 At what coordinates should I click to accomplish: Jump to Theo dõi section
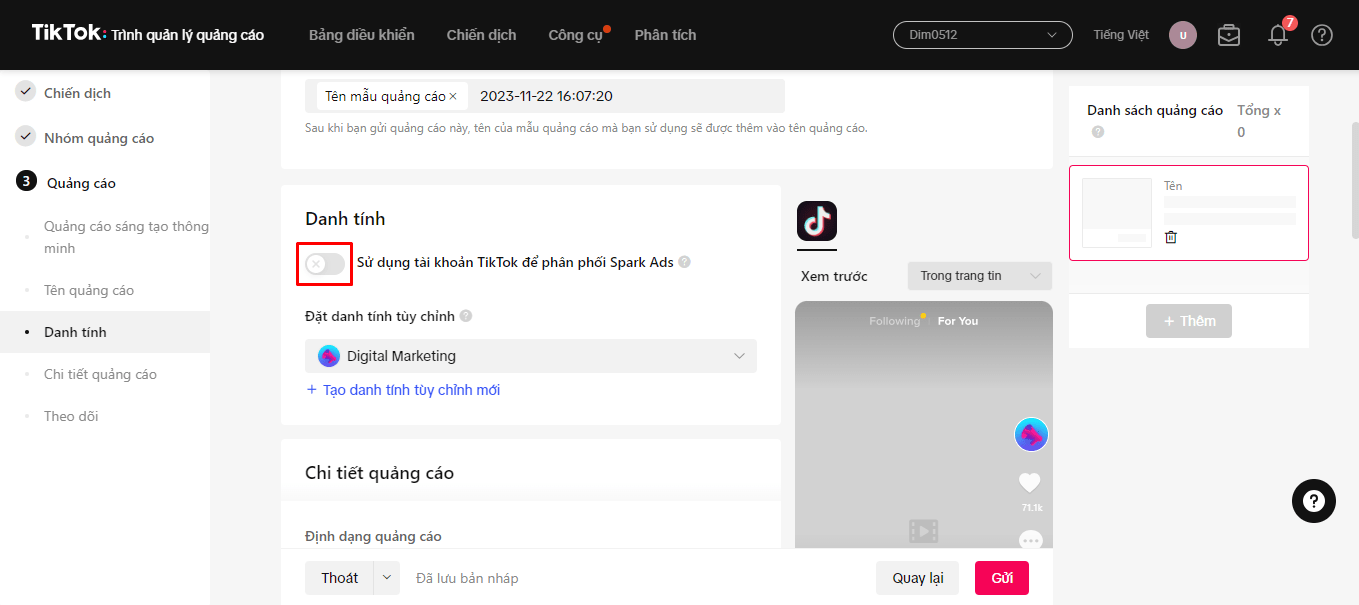point(71,416)
